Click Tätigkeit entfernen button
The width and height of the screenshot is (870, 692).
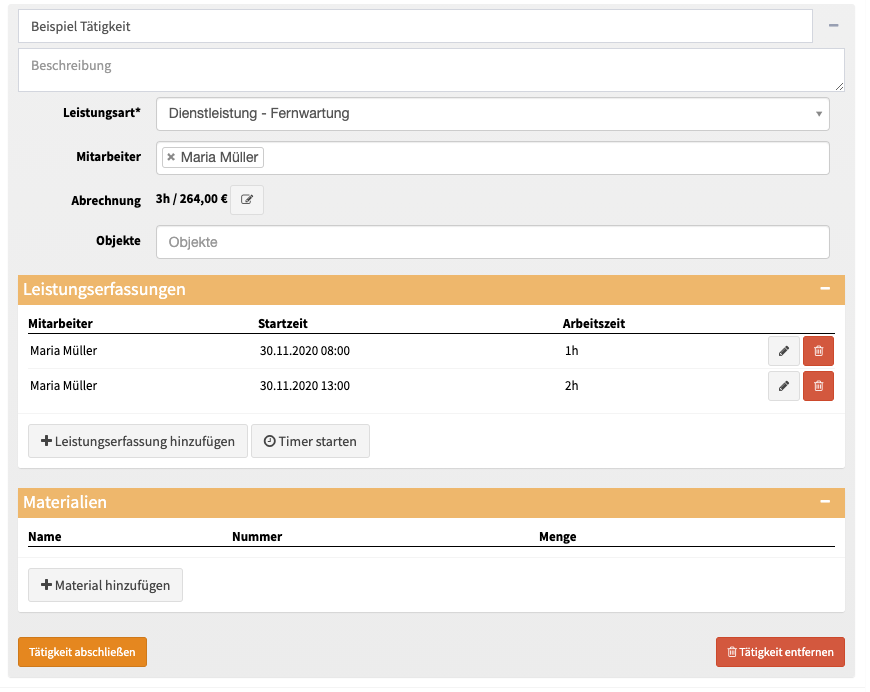pyautogui.click(x=780, y=652)
